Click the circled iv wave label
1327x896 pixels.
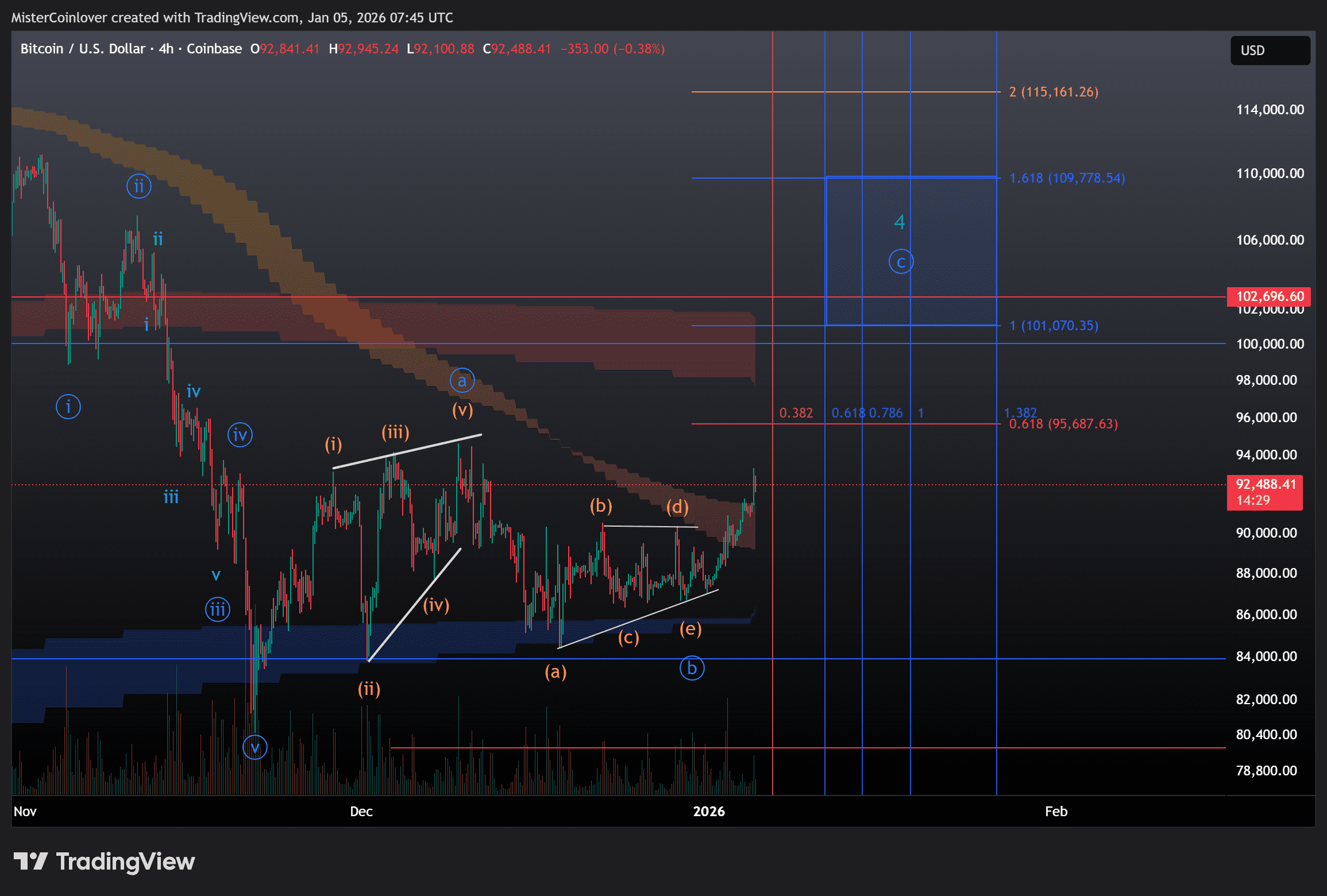pos(240,435)
